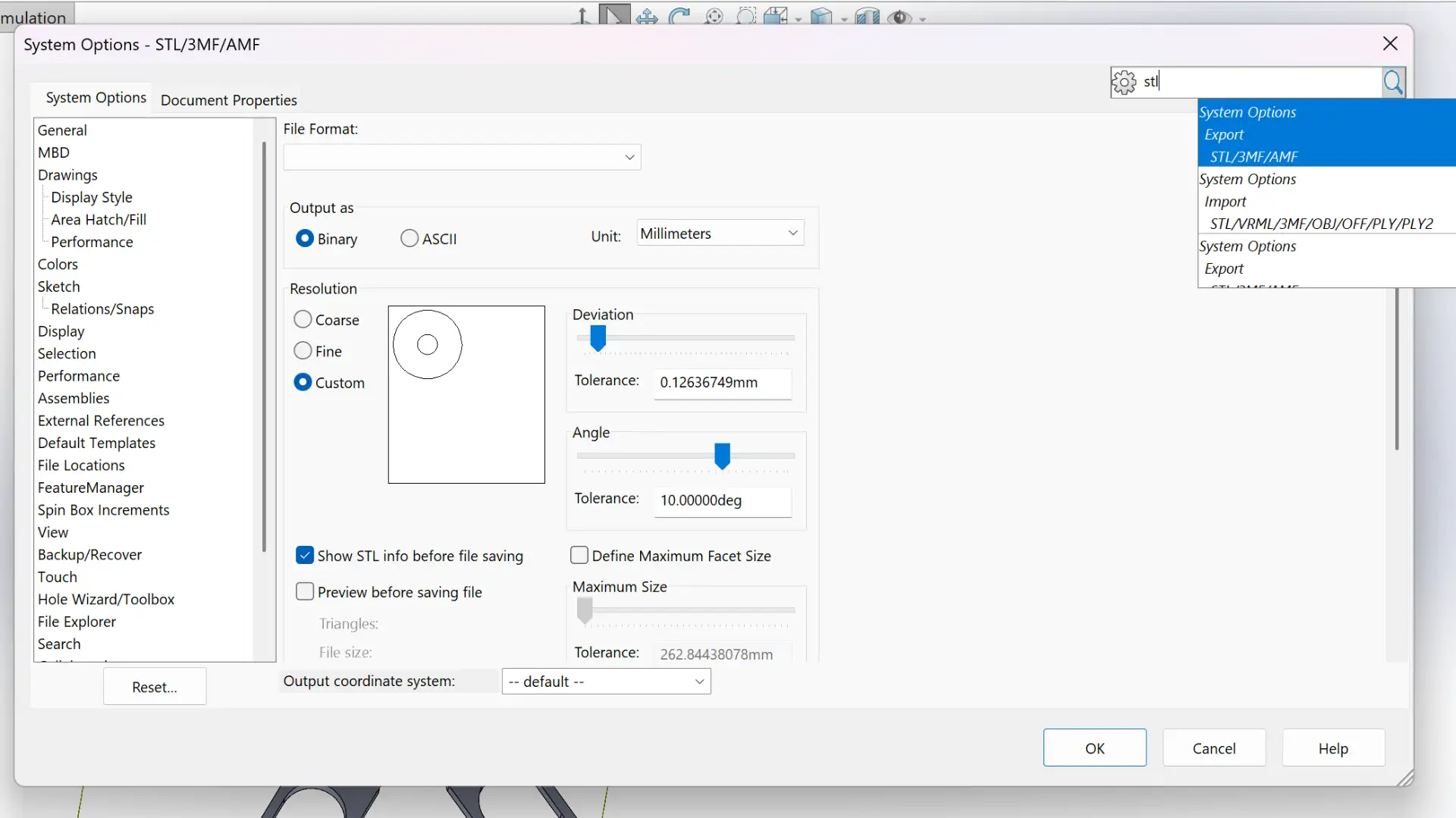Select the arrow cursor tool in top toolbar
The height and width of the screenshot is (818, 1456).
614,14
